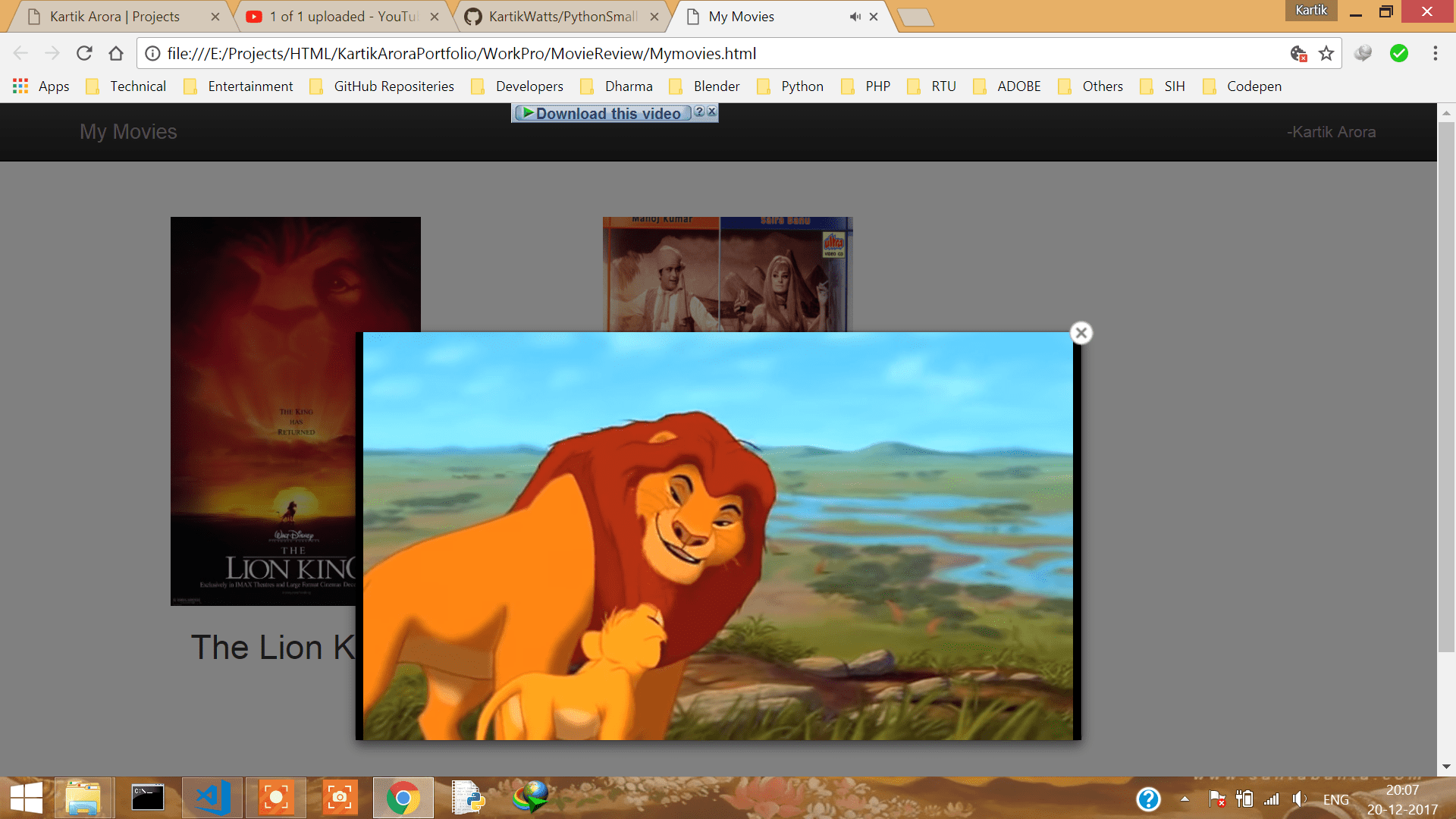The image size is (1456, 819).
Task: Open the Others bookmarks folder
Action: pos(1090,86)
